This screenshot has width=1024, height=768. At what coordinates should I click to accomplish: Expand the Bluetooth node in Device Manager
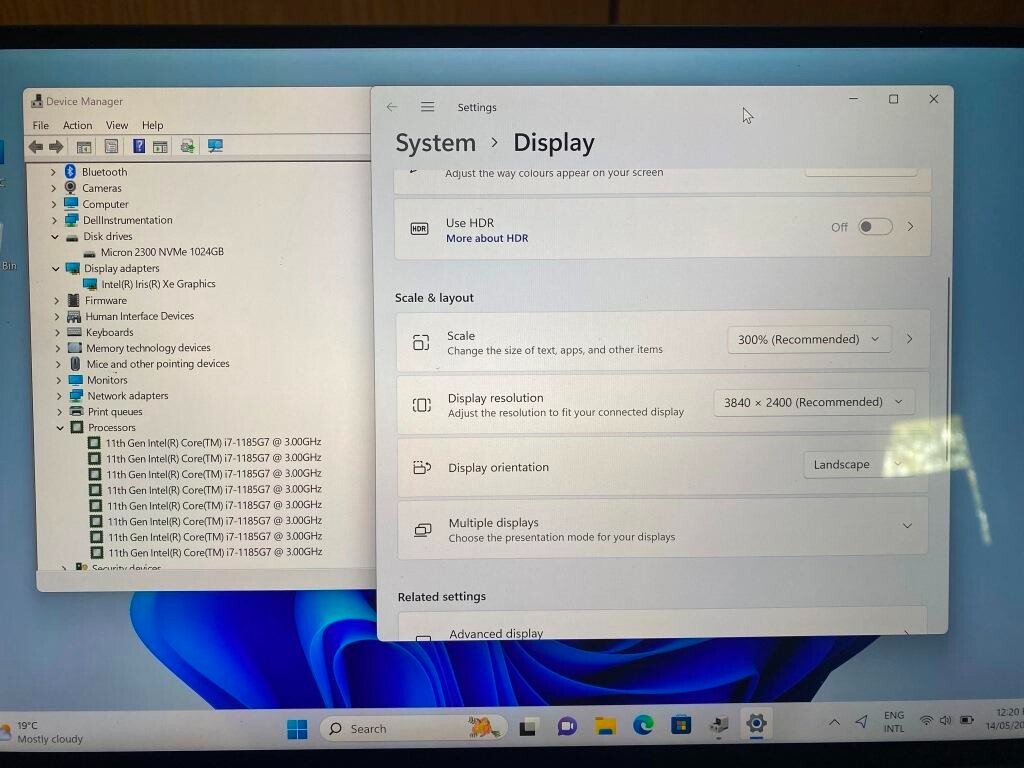pyautogui.click(x=54, y=172)
